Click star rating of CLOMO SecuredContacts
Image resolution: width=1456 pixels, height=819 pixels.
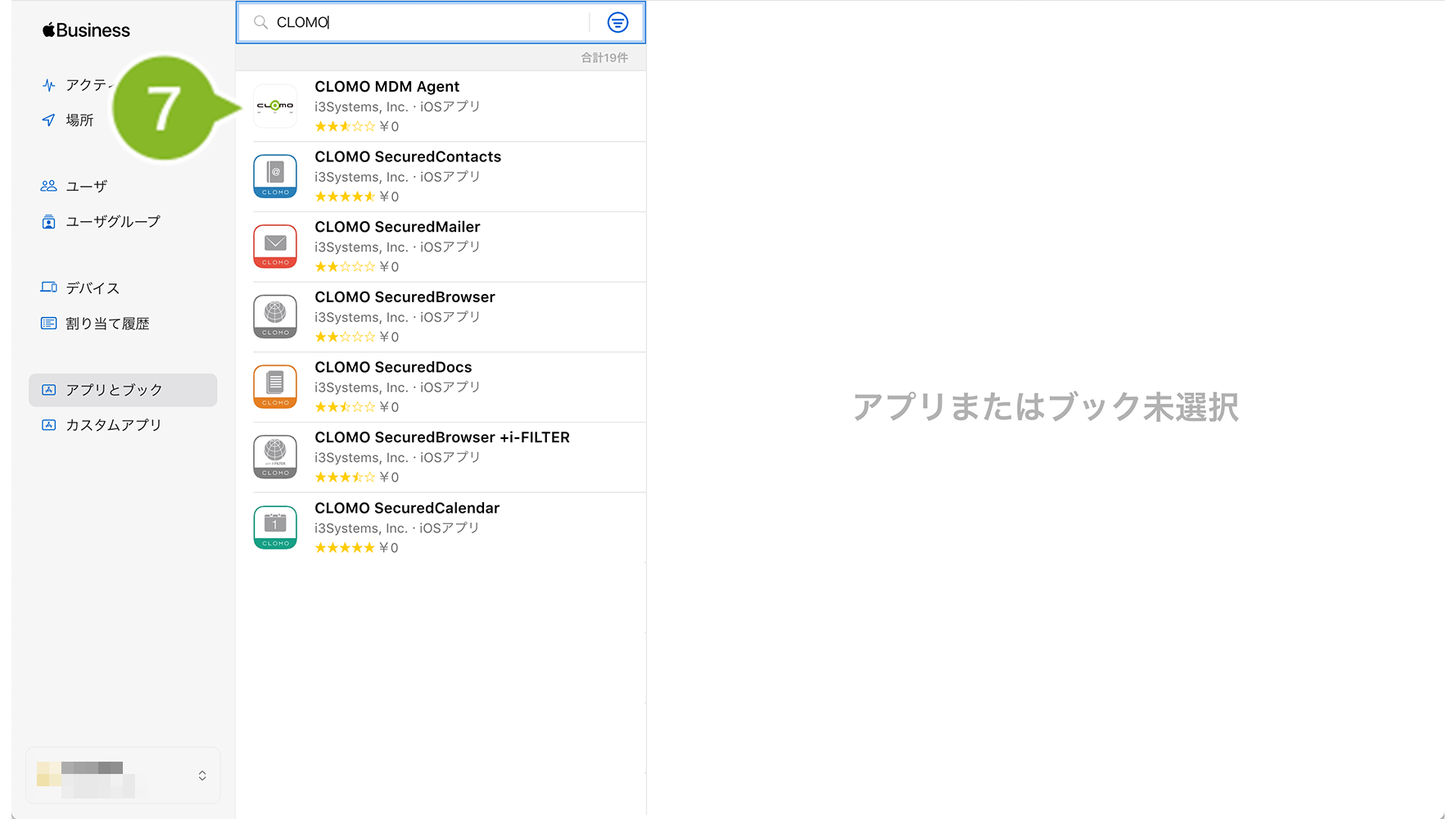click(x=345, y=197)
